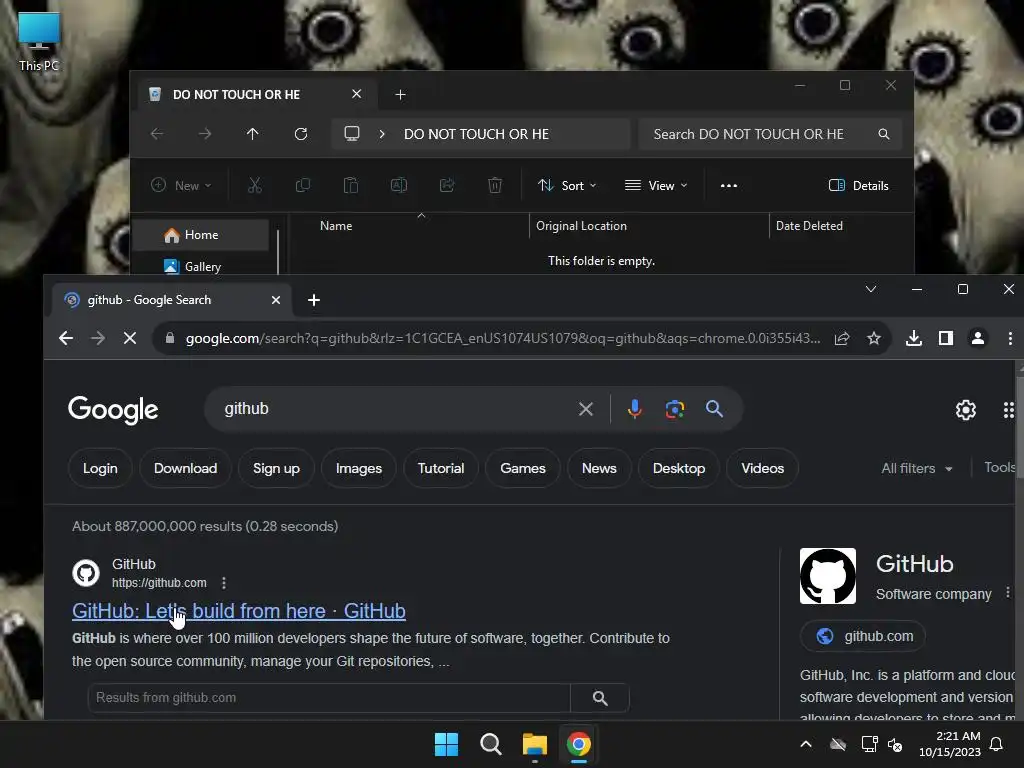Screen dimensions: 1024x768
Task: Show hidden system tray icons
Action: point(806,744)
